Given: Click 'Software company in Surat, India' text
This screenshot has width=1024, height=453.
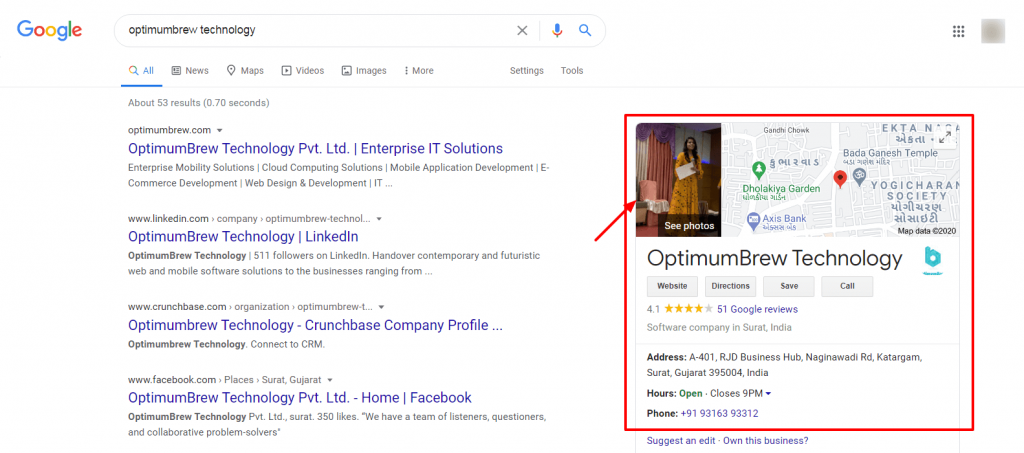Looking at the screenshot, I should click(x=719, y=328).
